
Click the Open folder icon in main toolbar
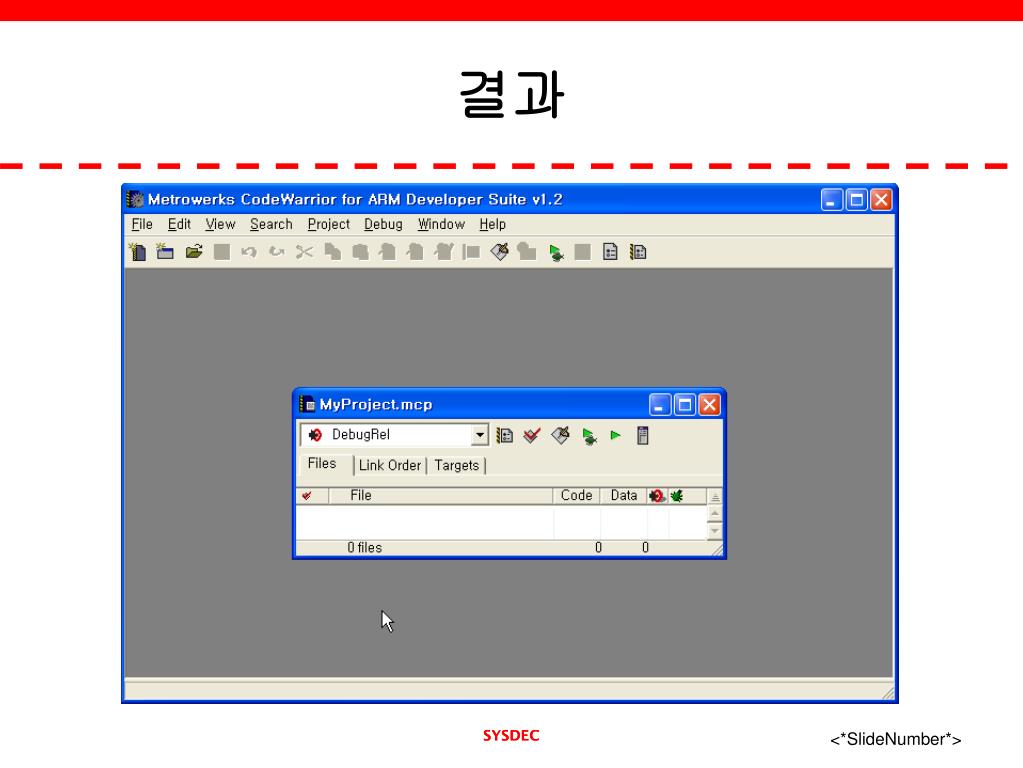click(194, 252)
